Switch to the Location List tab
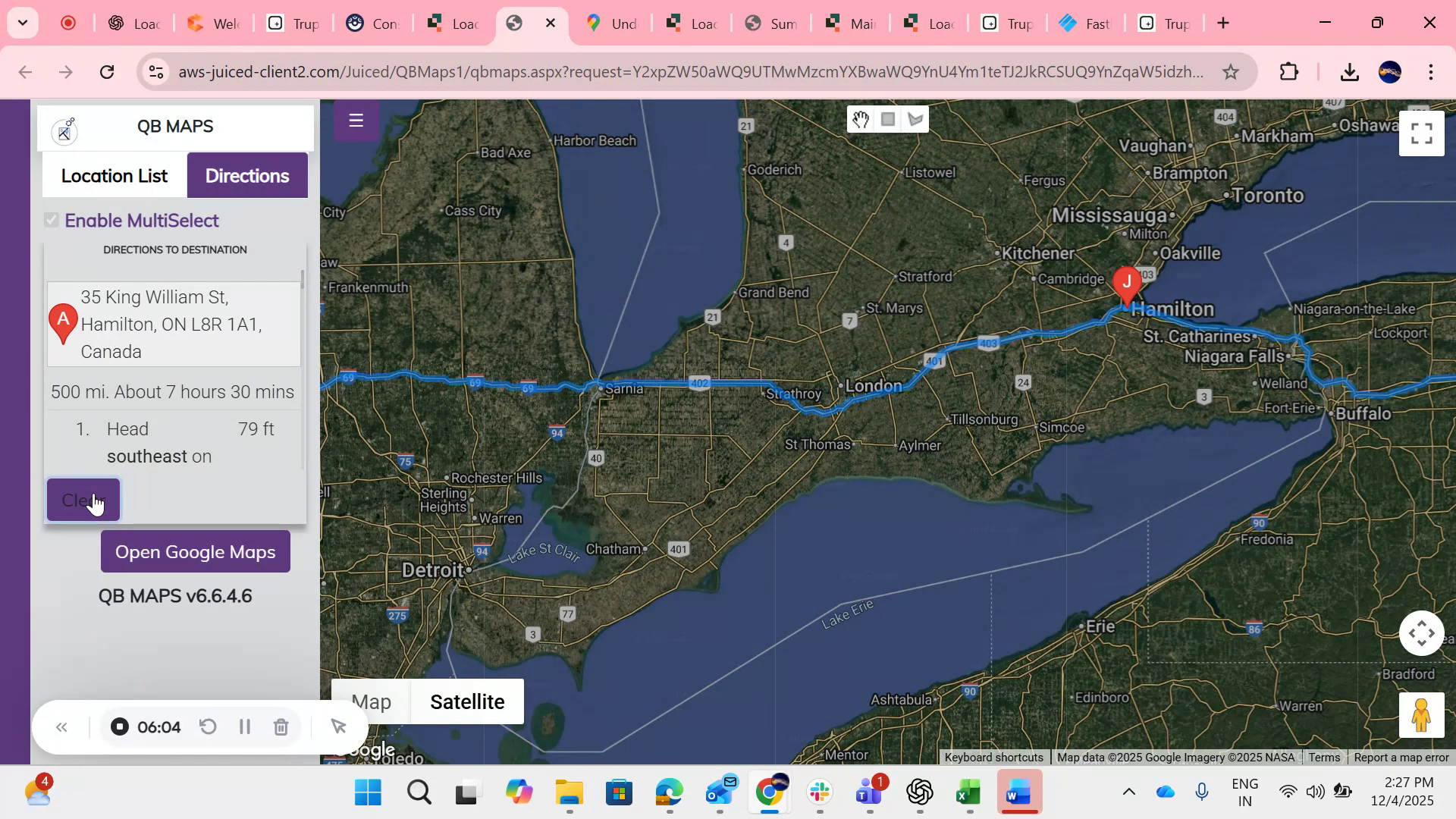1456x819 pixels. [x=114, y=175]
